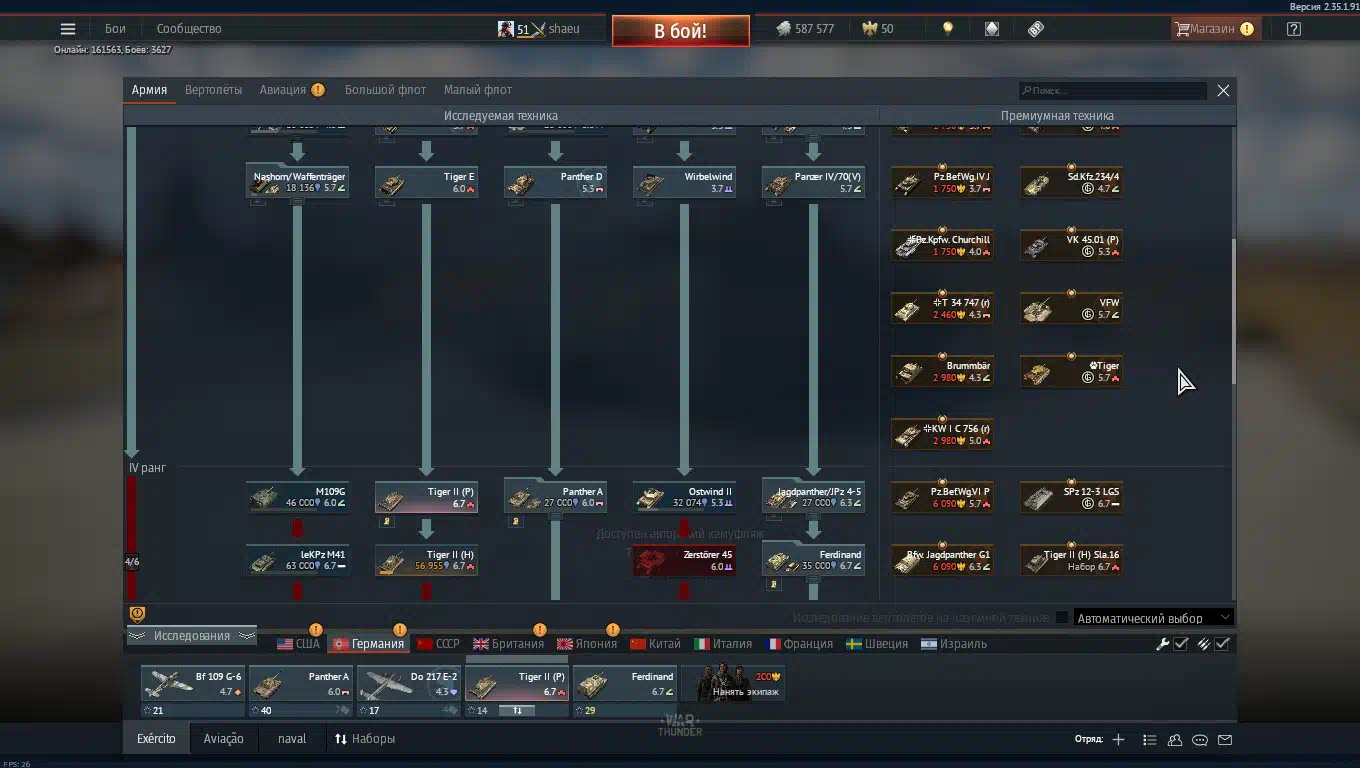Click the VFW premium tank icon
This screenshot has width=1360, height=768.
(x=1038, y=310)
